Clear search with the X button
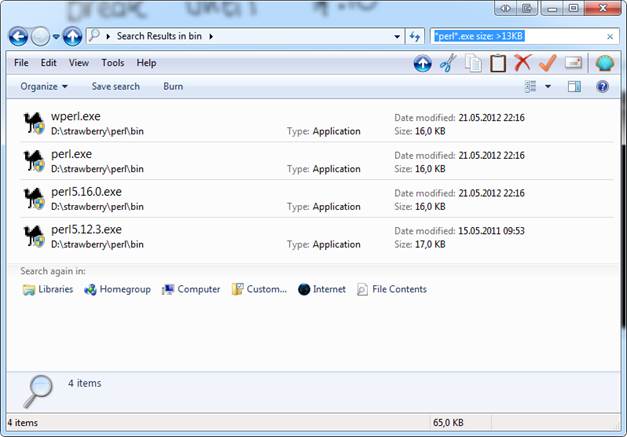Viewport: 627px width, 437px height. [x=610, y=37]
